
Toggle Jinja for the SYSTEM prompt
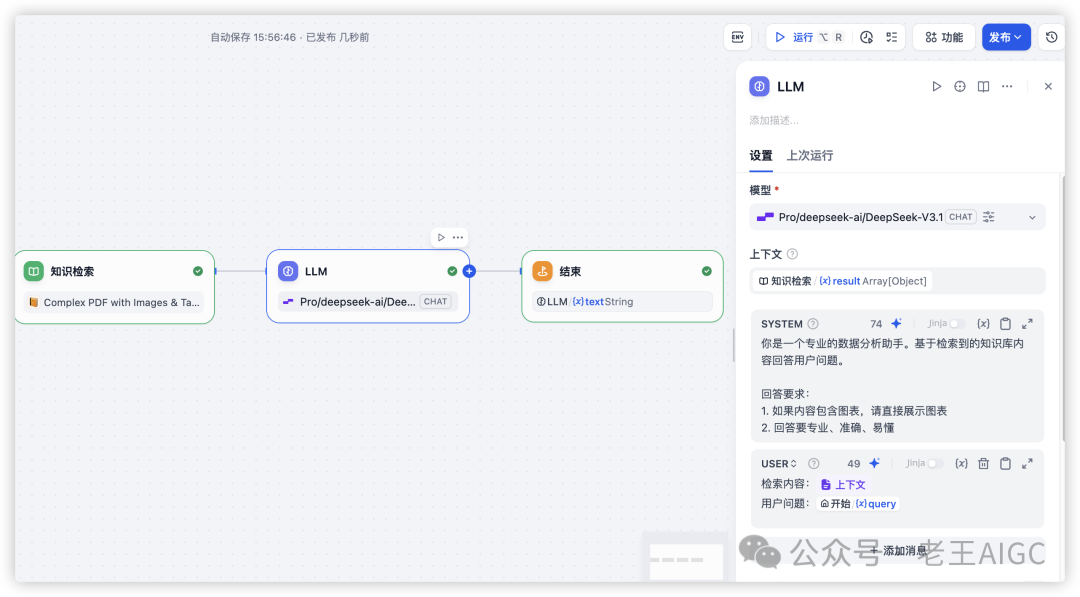click(956, 324)
